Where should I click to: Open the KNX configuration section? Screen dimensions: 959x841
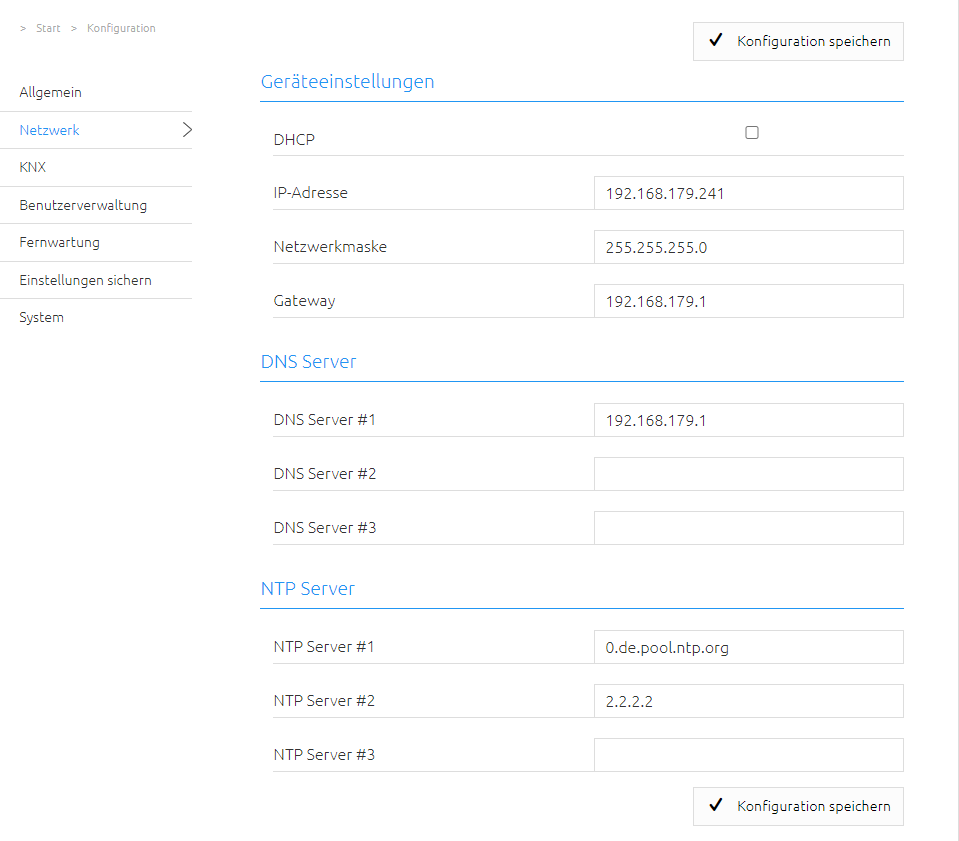[32, 167]
